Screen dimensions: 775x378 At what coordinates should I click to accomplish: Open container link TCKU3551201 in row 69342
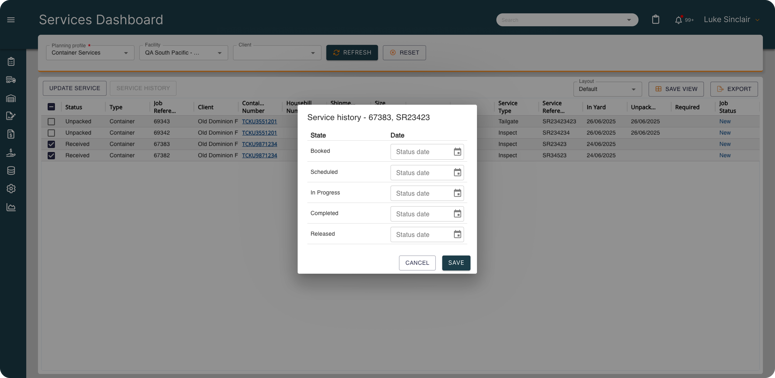pyautogui.click(x=259, y=133)
